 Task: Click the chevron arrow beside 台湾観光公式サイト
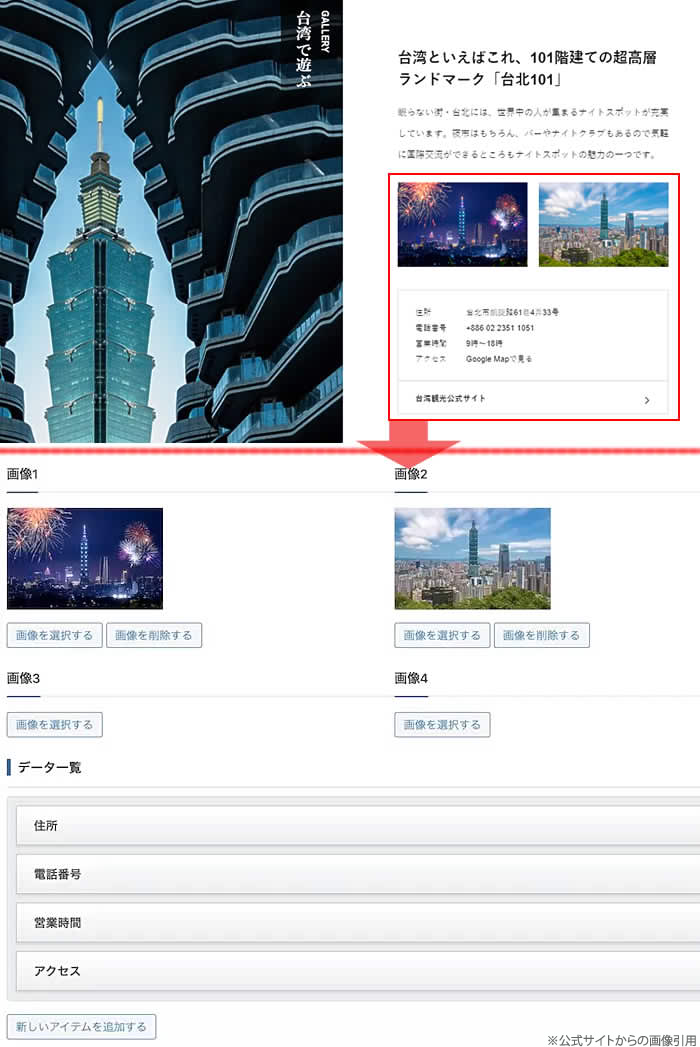pos(647,400)
